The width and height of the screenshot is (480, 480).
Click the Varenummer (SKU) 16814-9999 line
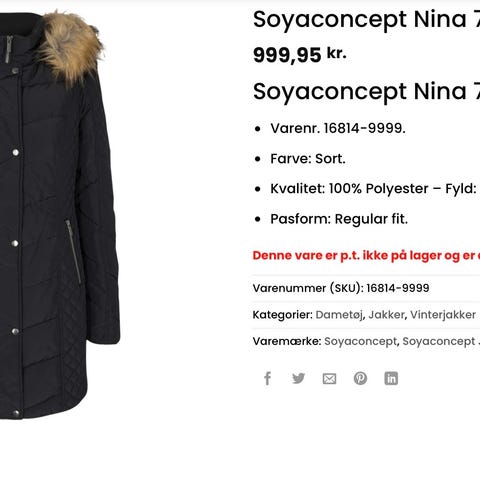click(x=341, y=288)
